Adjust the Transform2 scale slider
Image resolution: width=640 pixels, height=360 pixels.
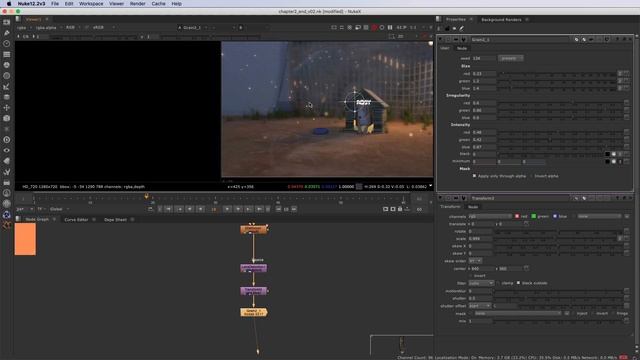(x=556, y=239)
